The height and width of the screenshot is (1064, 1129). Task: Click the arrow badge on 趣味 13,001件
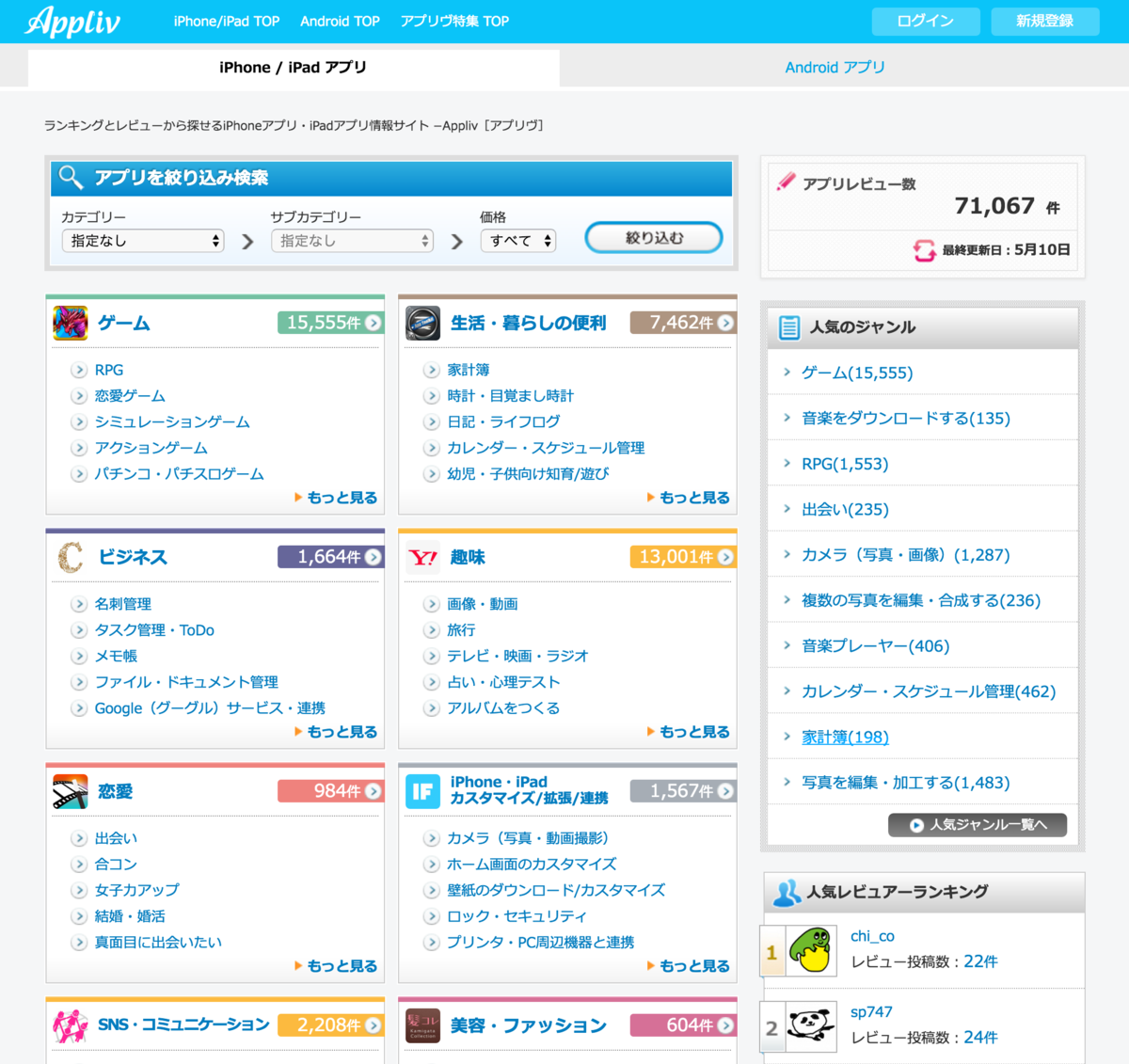point(725,557)
